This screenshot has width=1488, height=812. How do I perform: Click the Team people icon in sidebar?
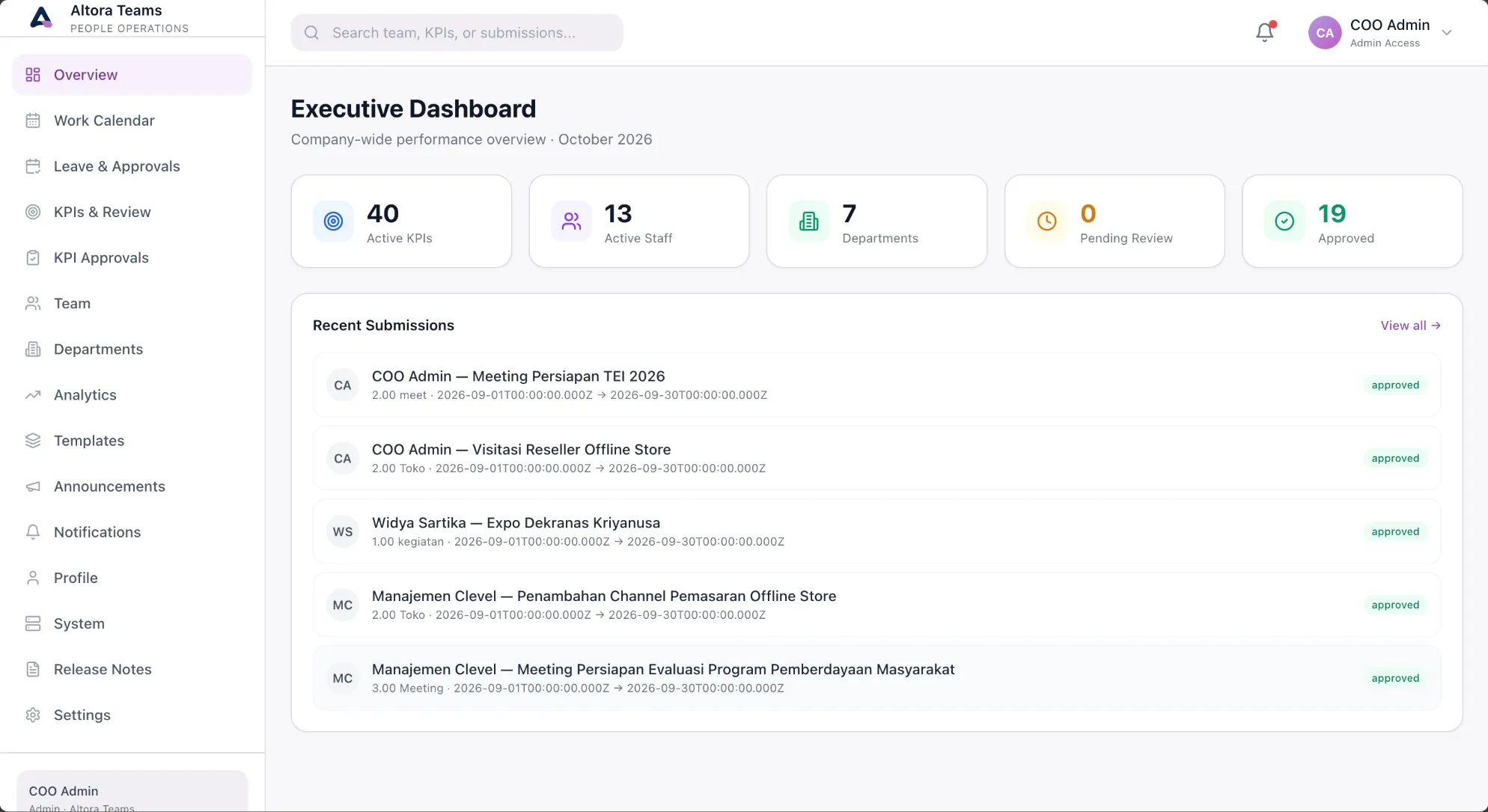[x=33, y=303]
